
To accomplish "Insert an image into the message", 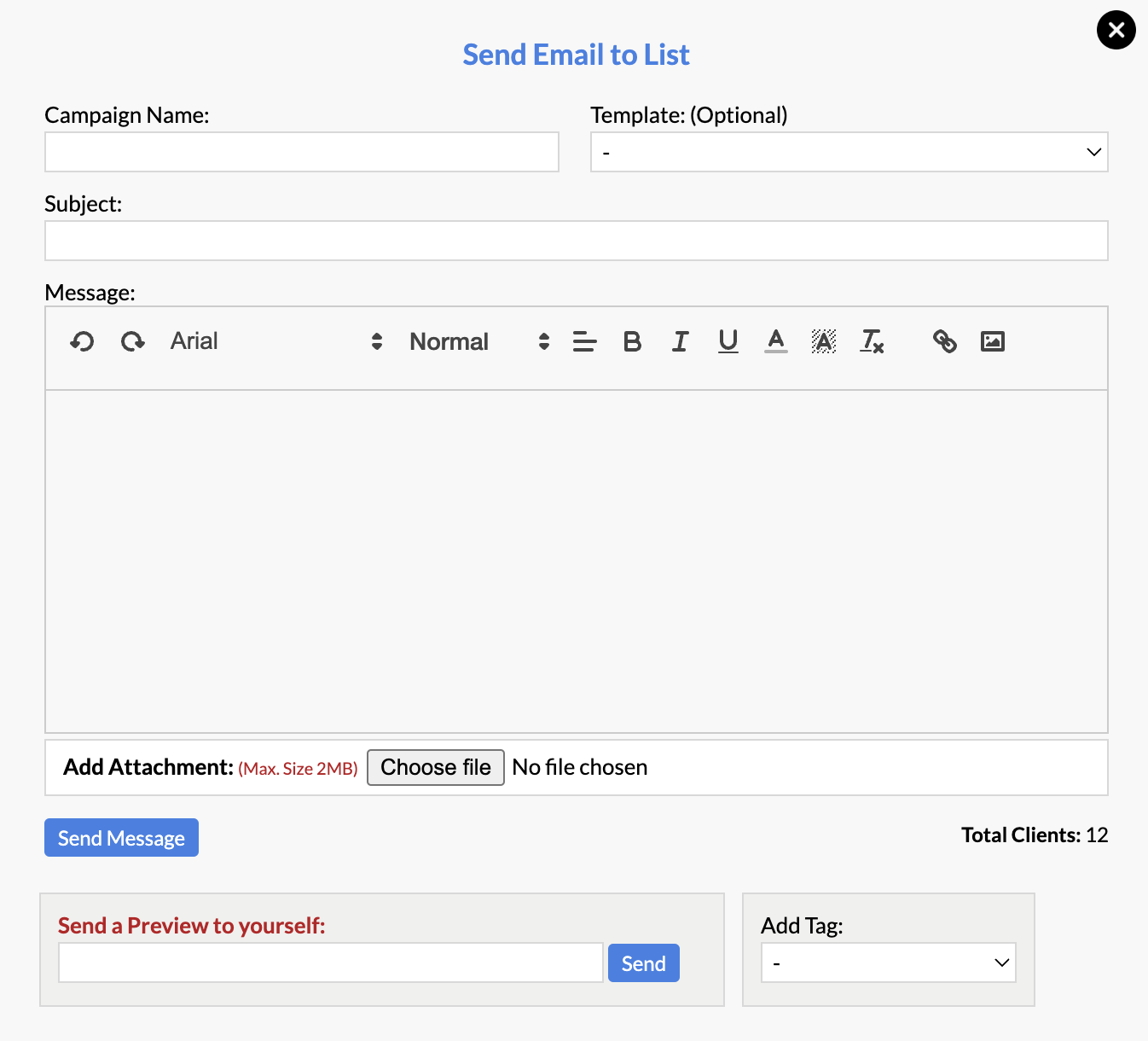I will pos(992,342).
